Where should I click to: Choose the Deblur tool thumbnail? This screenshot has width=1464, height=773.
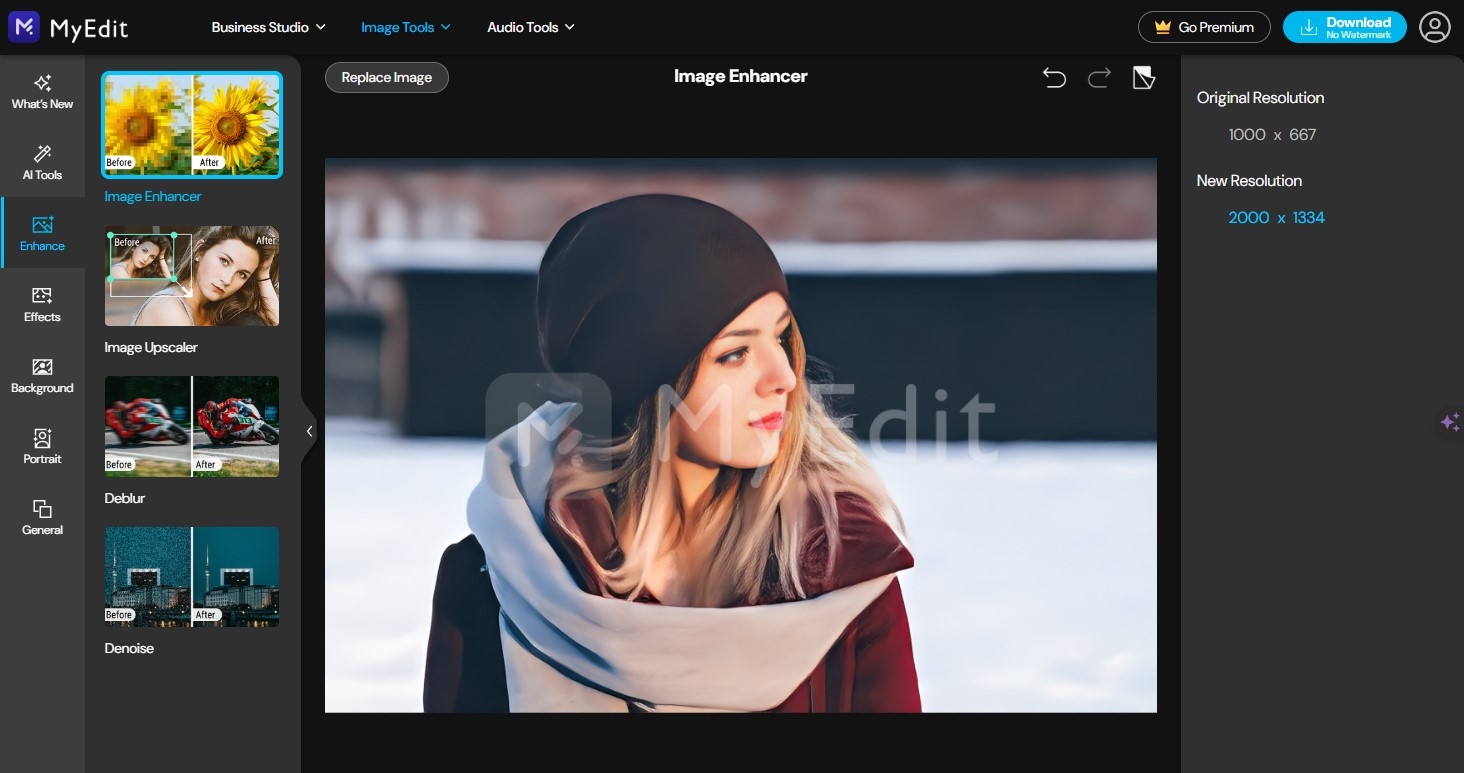(x=192, y=426)
